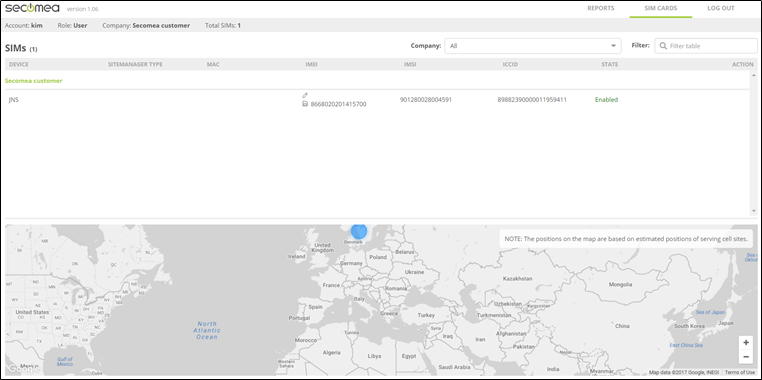Viewport: 762px width, 380px height.
Task: Click the SIMs (1) heading
Action: (21, 48)
